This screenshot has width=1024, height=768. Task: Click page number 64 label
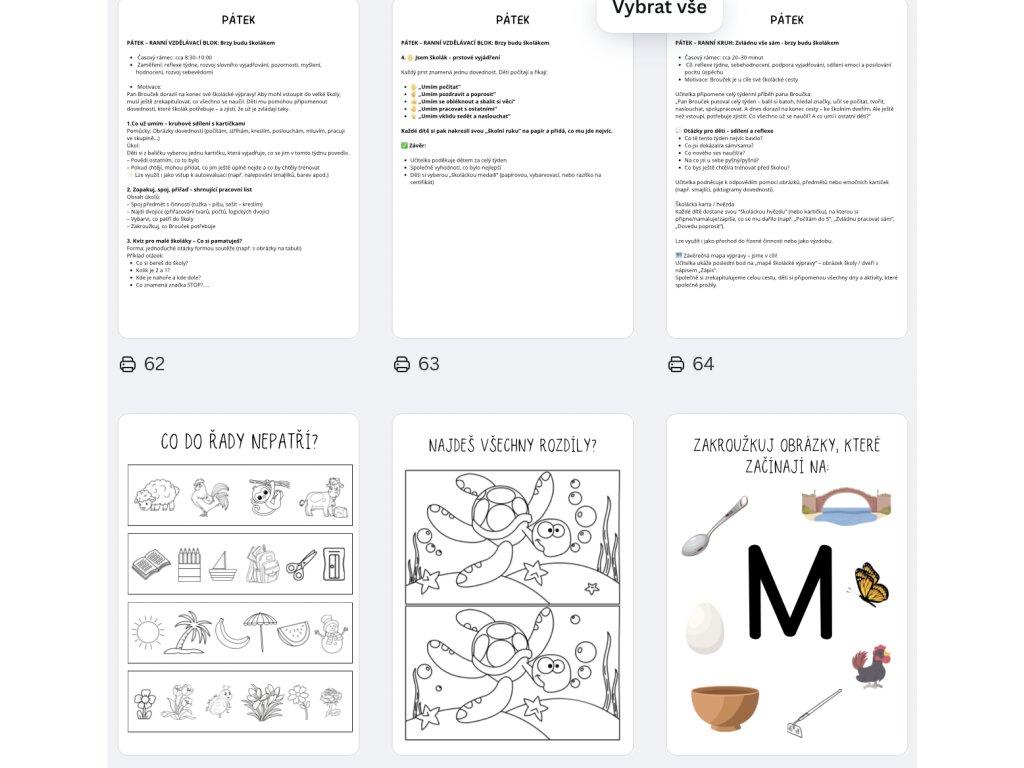[x=703, y=364]
